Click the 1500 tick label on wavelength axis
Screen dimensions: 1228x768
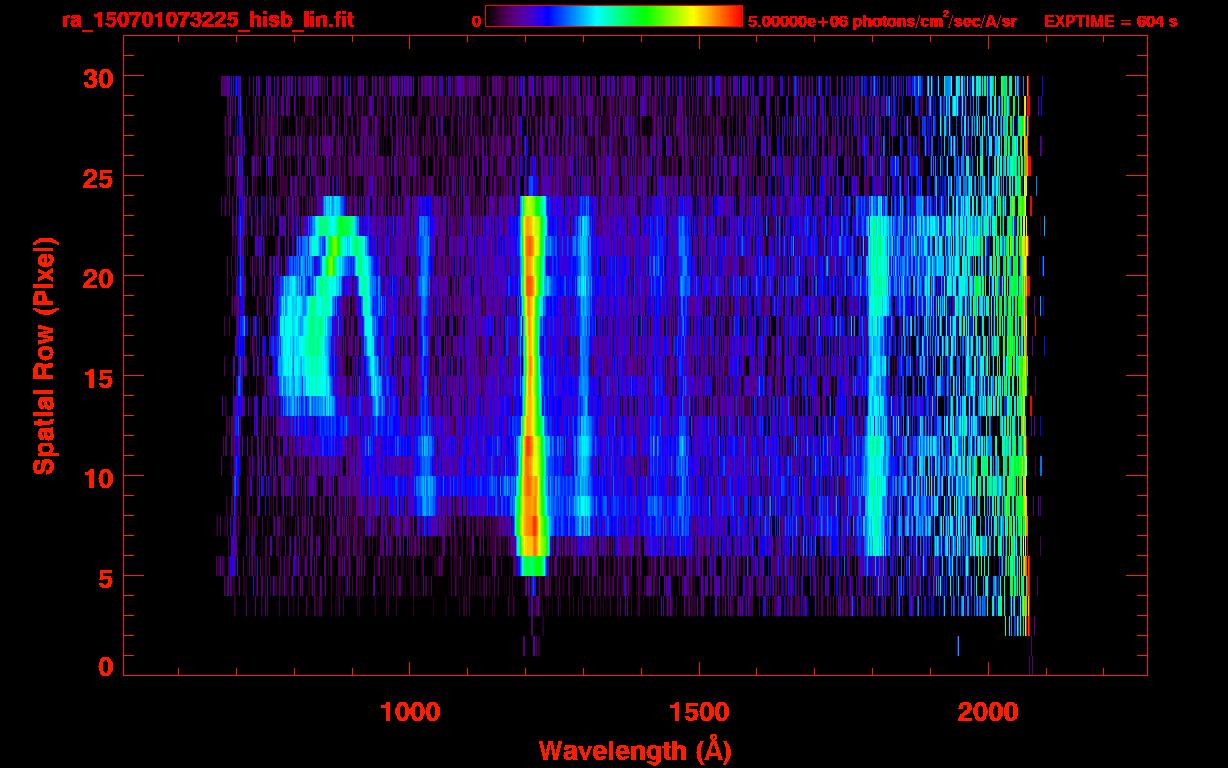(x=699, y=712)
